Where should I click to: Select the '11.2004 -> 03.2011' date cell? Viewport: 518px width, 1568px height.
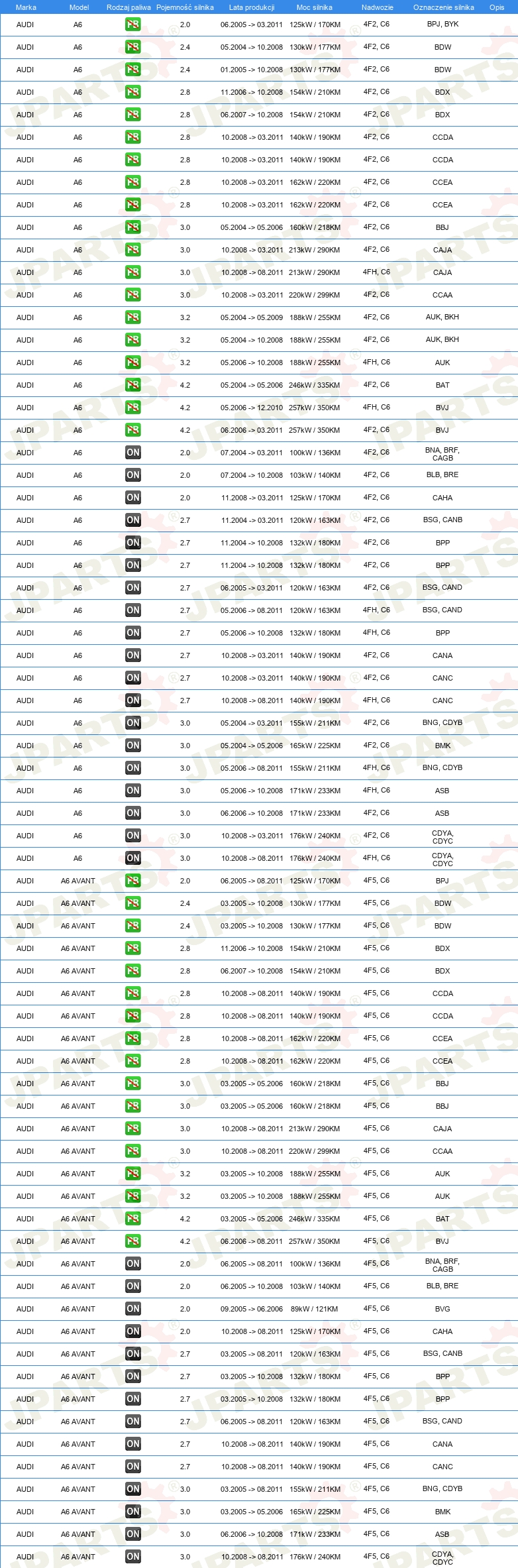pyautogui.click(x=252, y=520)
